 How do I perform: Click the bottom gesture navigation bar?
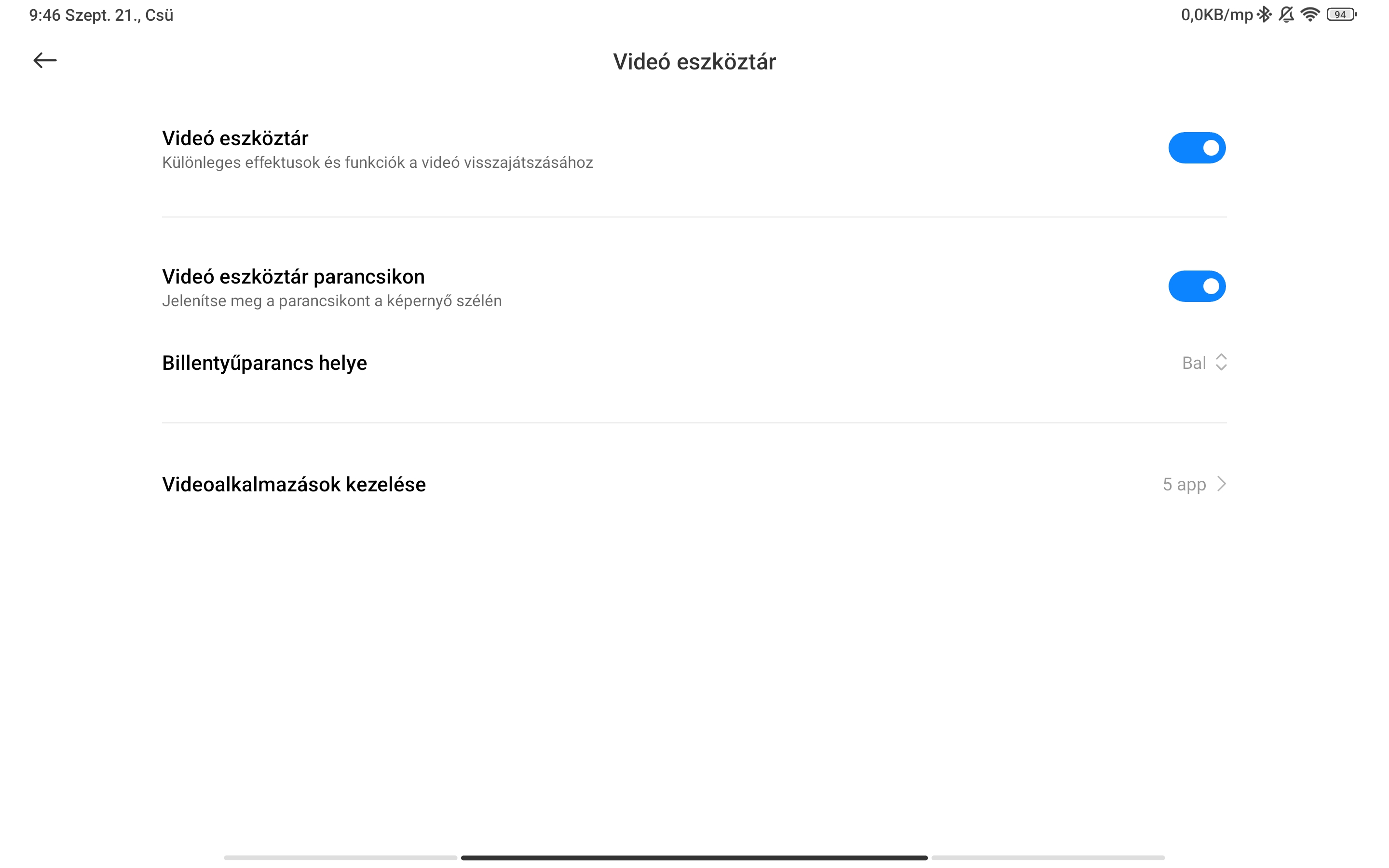(x=694, y=858)
